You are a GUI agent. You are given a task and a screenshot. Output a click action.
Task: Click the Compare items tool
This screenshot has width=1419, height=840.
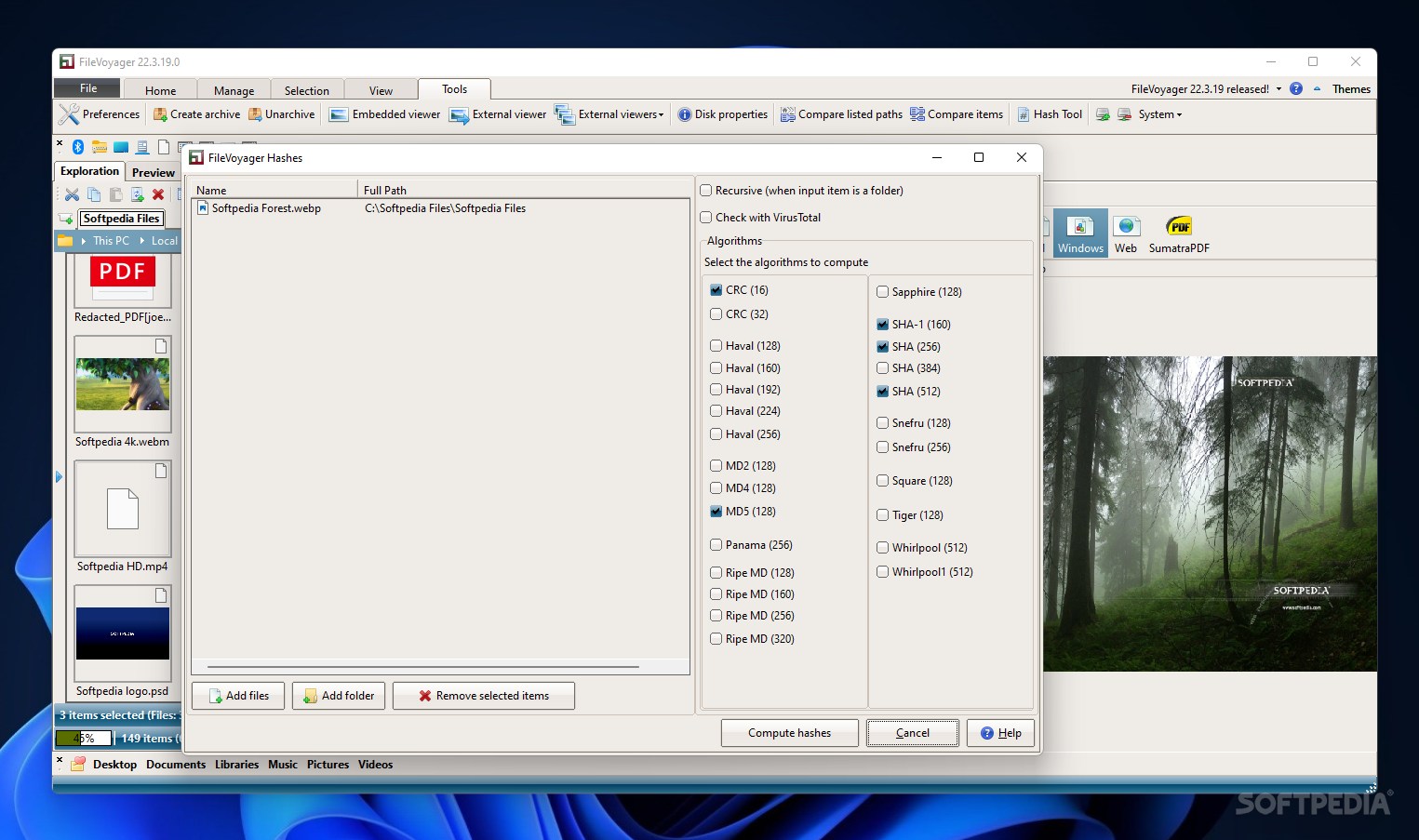957,114
